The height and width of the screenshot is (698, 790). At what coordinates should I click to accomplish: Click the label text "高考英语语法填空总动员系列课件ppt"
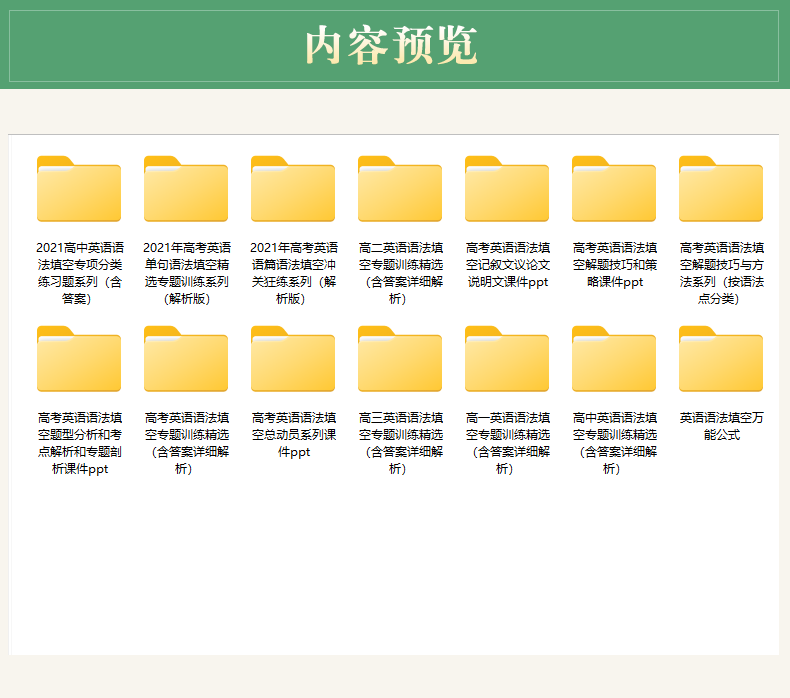pos(294,434)
